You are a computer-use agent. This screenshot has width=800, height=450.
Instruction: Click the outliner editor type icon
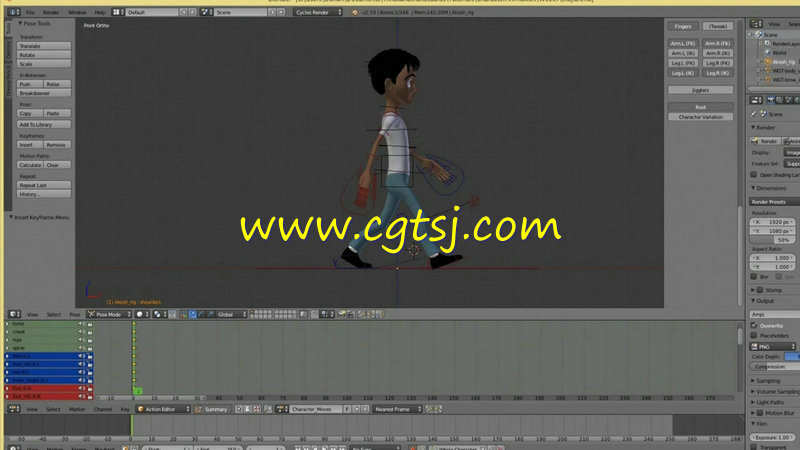pyautogui.click(x=756, y=24)
